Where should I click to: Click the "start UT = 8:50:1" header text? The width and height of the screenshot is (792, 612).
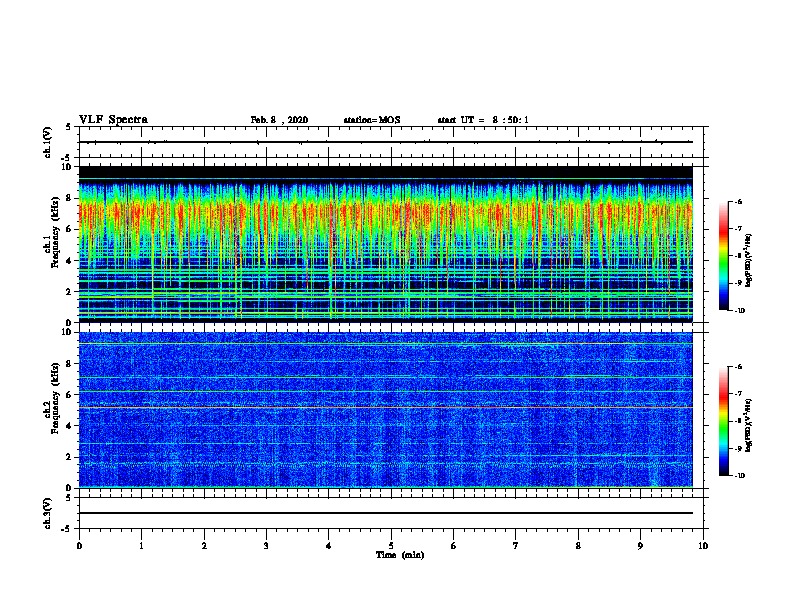click(x=483, y=120)
